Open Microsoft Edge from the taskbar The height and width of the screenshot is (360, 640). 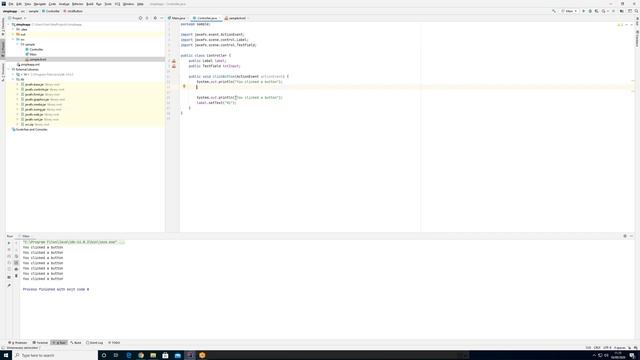click(129, 355)
